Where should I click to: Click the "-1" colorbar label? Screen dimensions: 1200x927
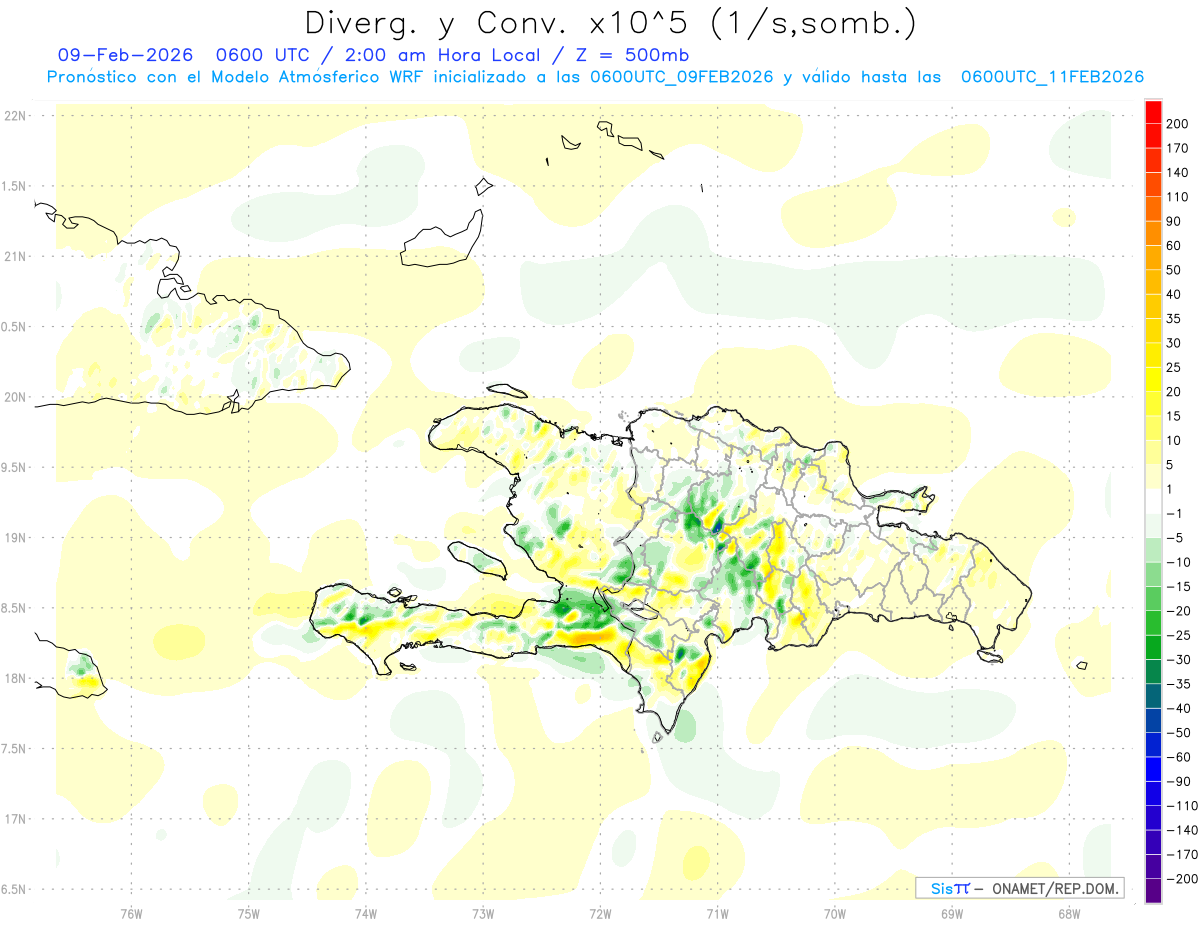(x=1174, y=513)
